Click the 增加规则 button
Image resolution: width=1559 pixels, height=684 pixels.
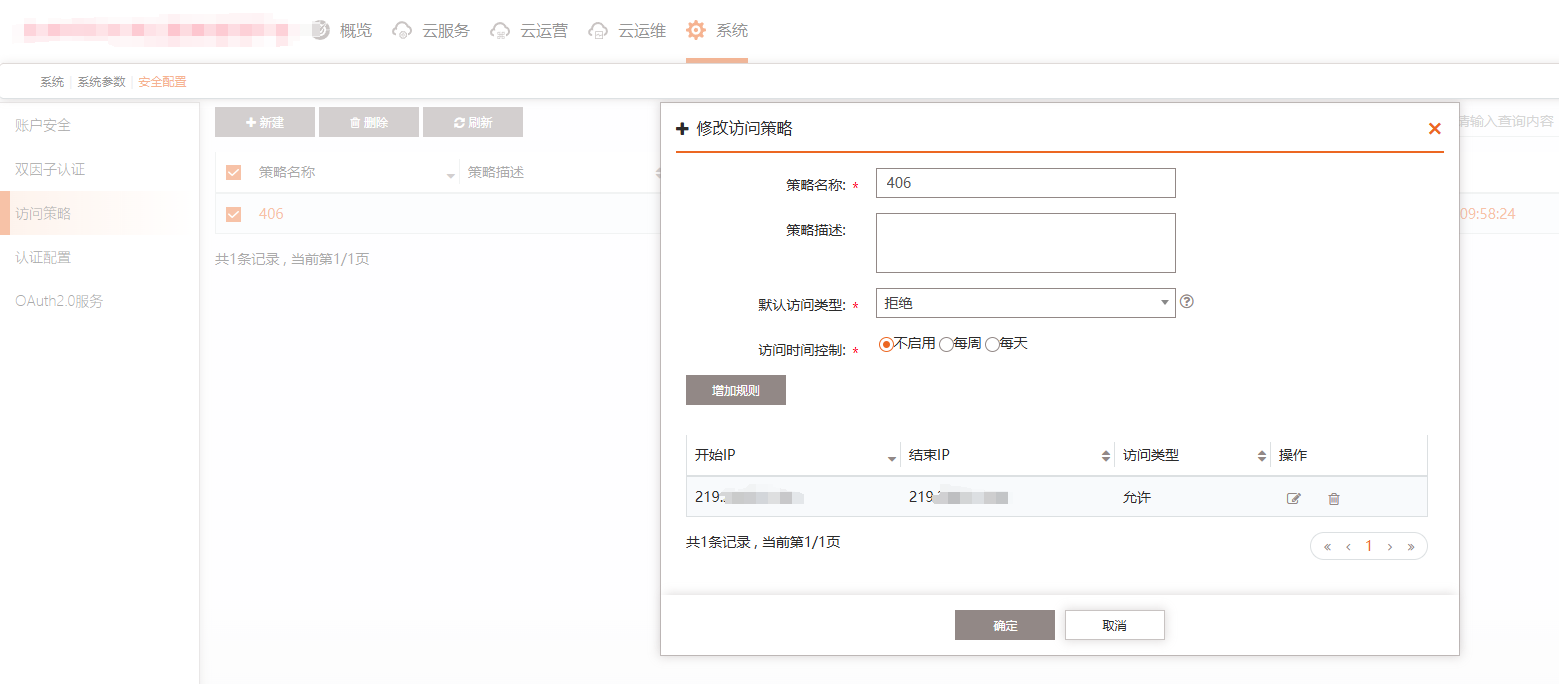click(x=736, y=391)
